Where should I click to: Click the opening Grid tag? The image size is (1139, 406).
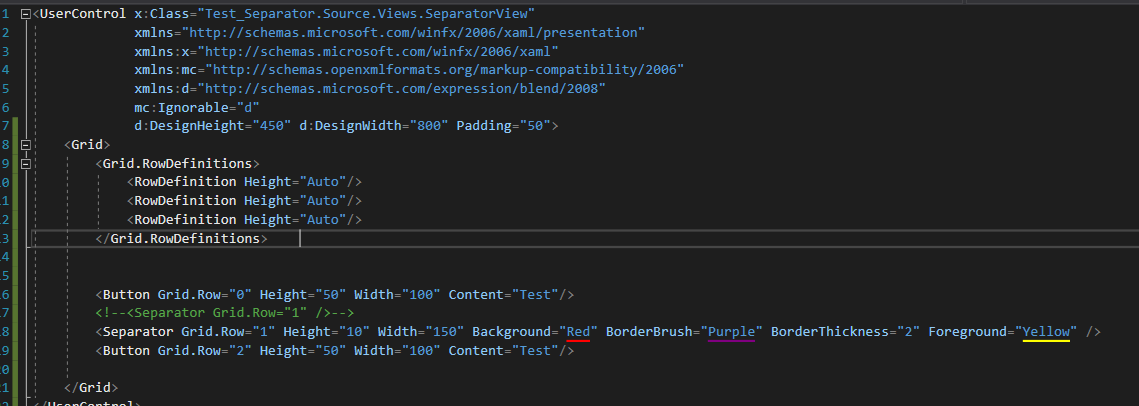tap(87, 145)
